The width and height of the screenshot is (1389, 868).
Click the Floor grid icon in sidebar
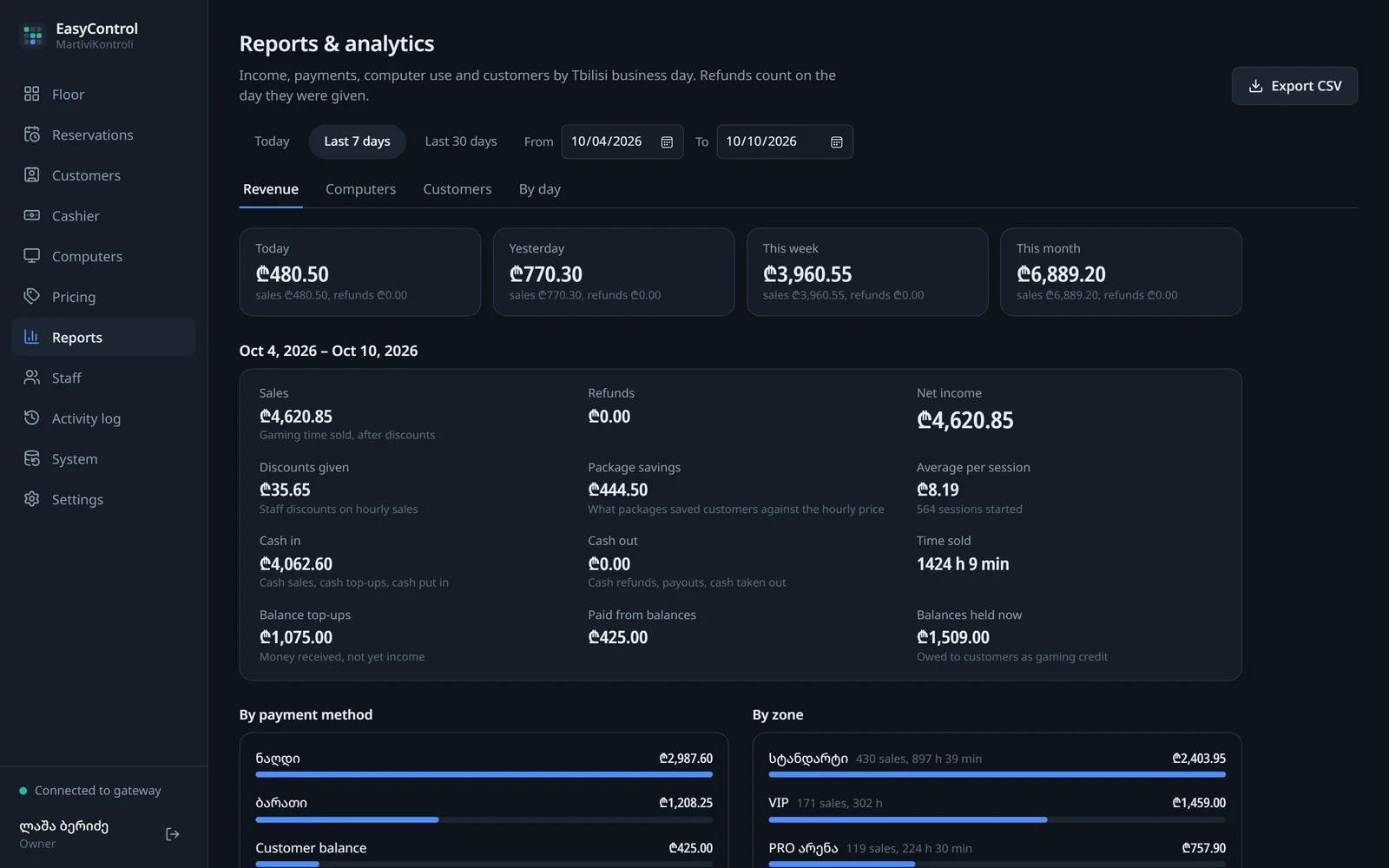(x=32, y=94)
